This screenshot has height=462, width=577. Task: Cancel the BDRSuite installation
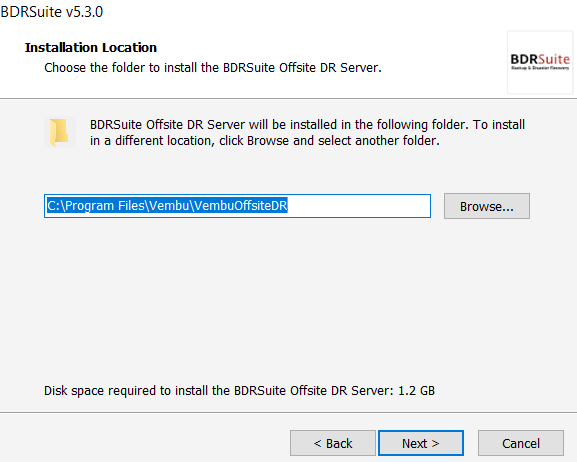click(521, 443)
